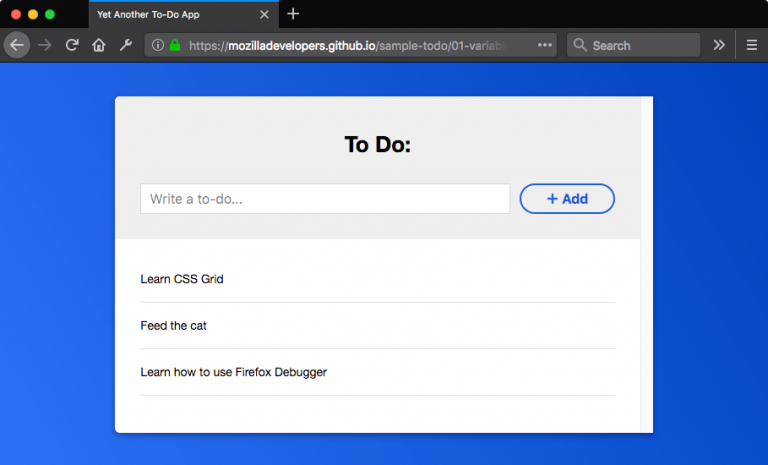
Task: Click the magnifier icon in Search box
Action: 580,45
